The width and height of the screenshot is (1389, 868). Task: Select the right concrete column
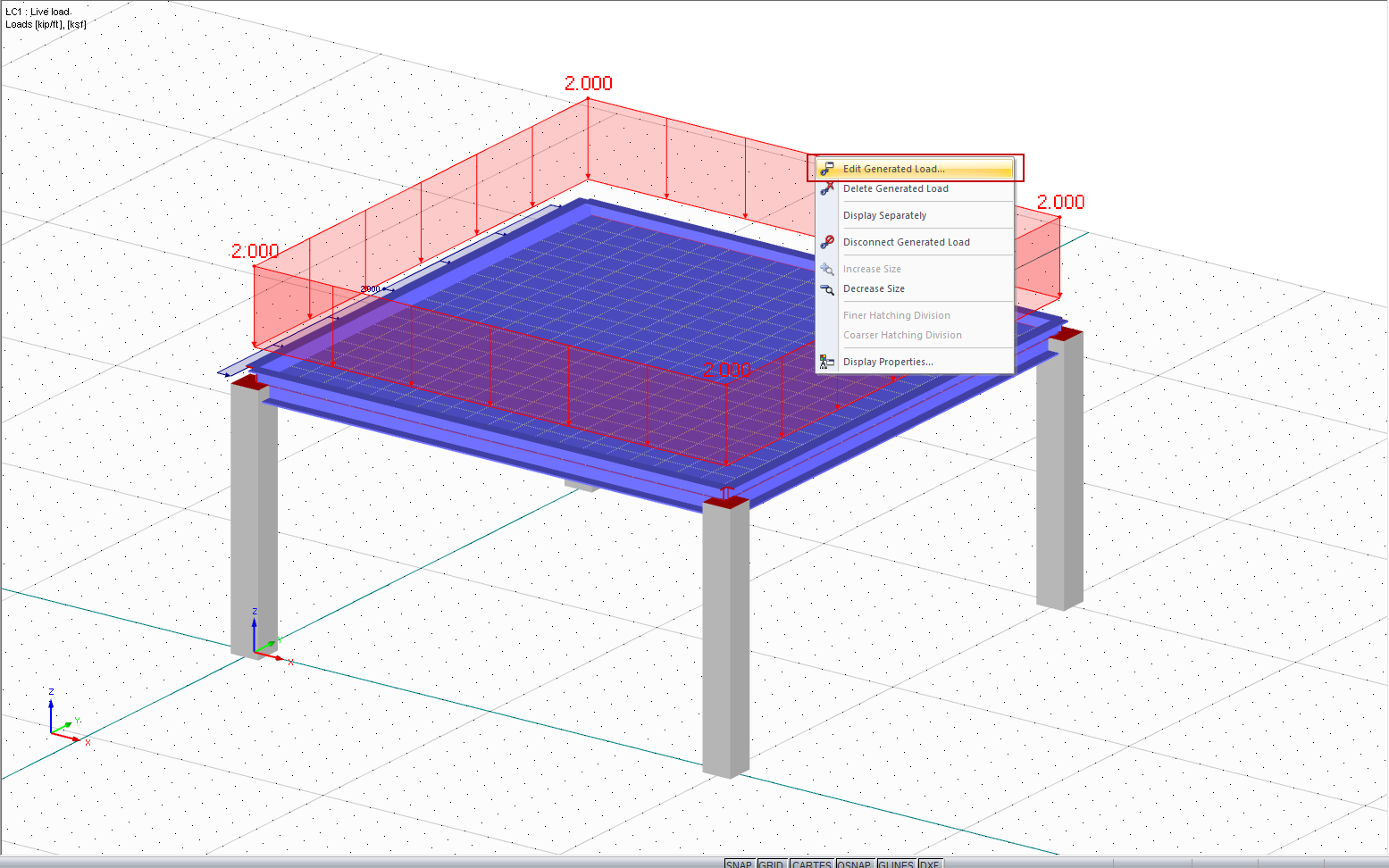pos(1059,472)
